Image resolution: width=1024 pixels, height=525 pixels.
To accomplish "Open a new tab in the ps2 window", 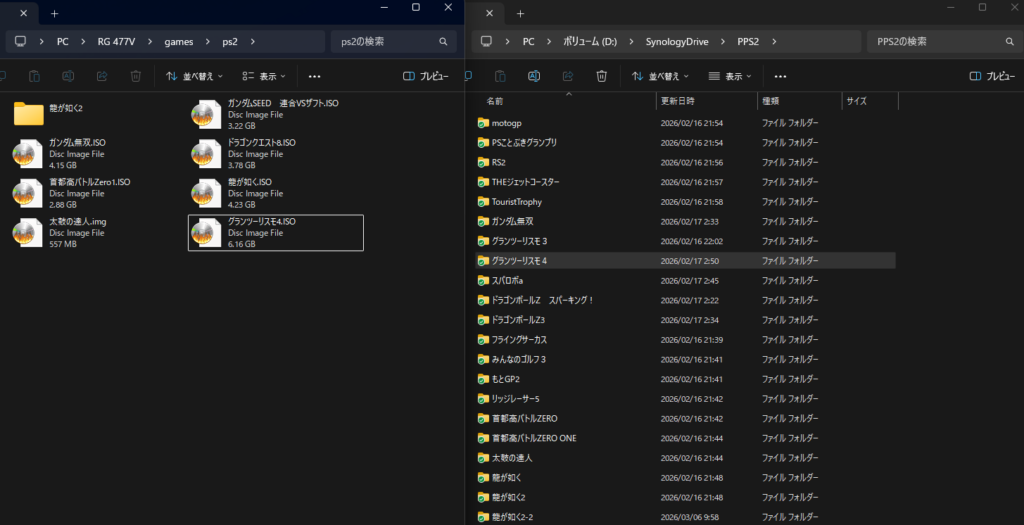I will [x=54, y=13].
